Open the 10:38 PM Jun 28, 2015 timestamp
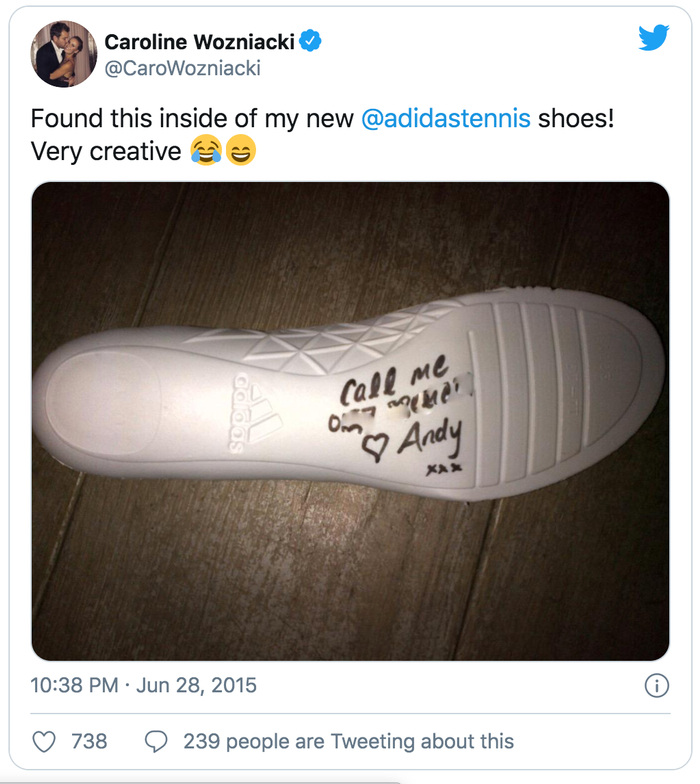The height and width of the screenshot is (784, 700). [144, 685]
